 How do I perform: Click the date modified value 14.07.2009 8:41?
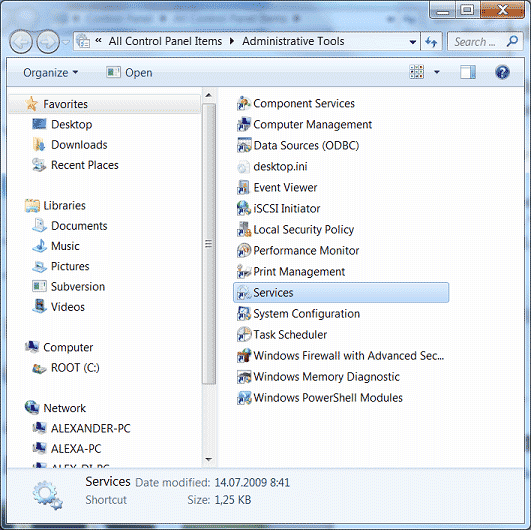252,482
